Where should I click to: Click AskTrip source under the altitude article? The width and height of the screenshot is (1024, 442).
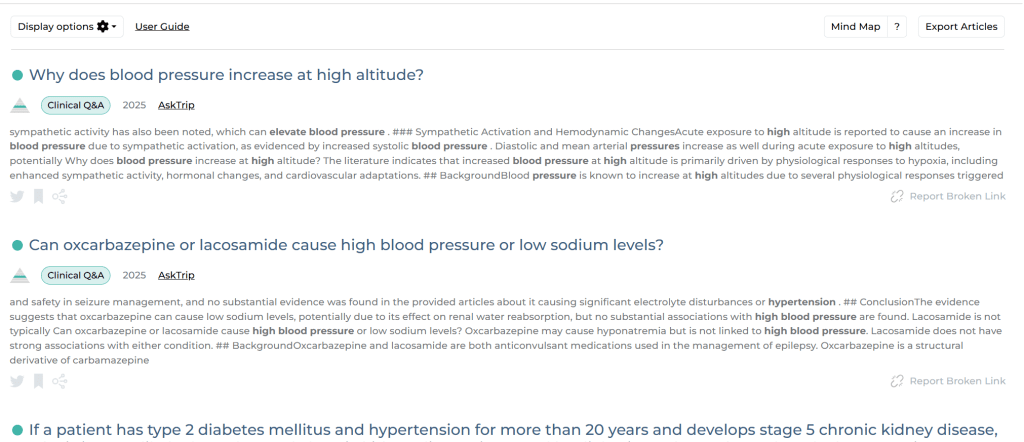(176, 105)
